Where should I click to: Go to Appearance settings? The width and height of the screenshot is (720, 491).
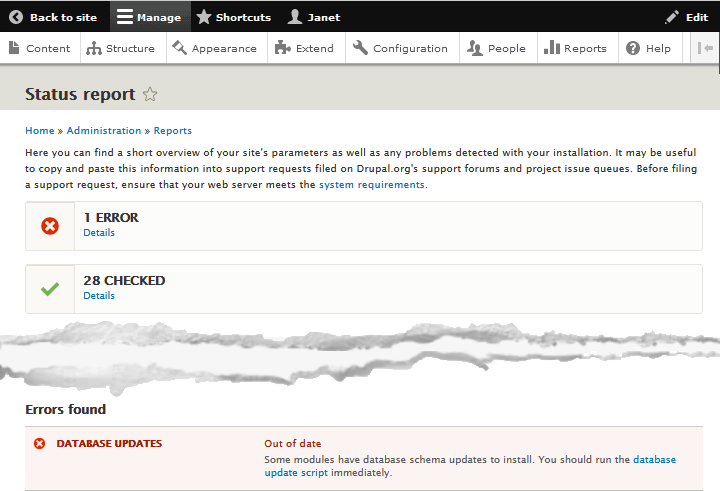tap(214, 48)
